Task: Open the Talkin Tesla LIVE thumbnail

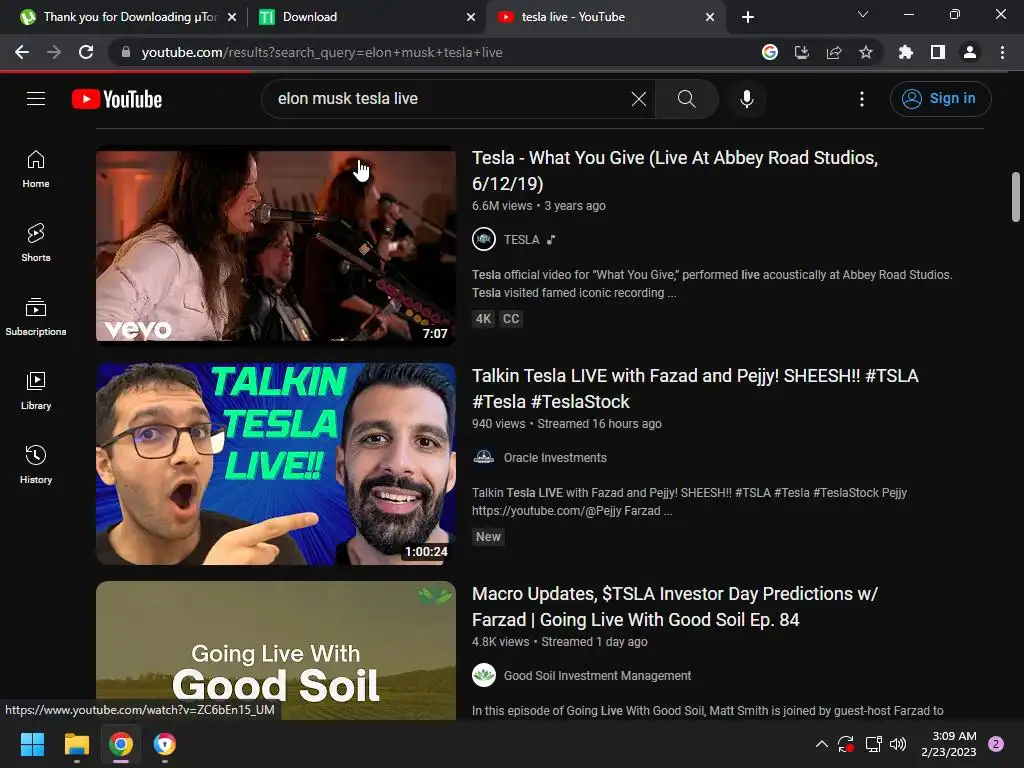Action: (276, 464)
